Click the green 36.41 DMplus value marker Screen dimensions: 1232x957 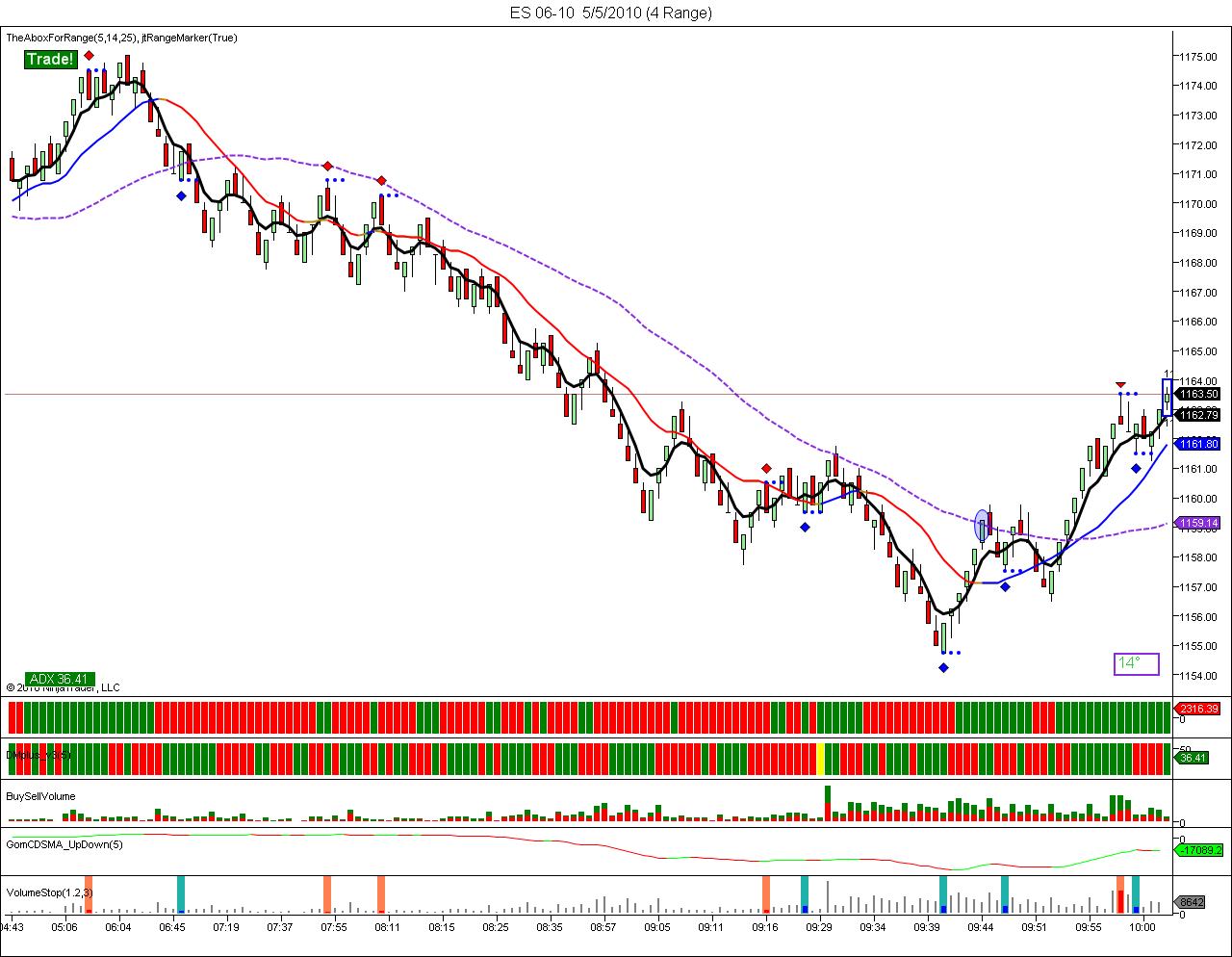tap(1193, 758)
